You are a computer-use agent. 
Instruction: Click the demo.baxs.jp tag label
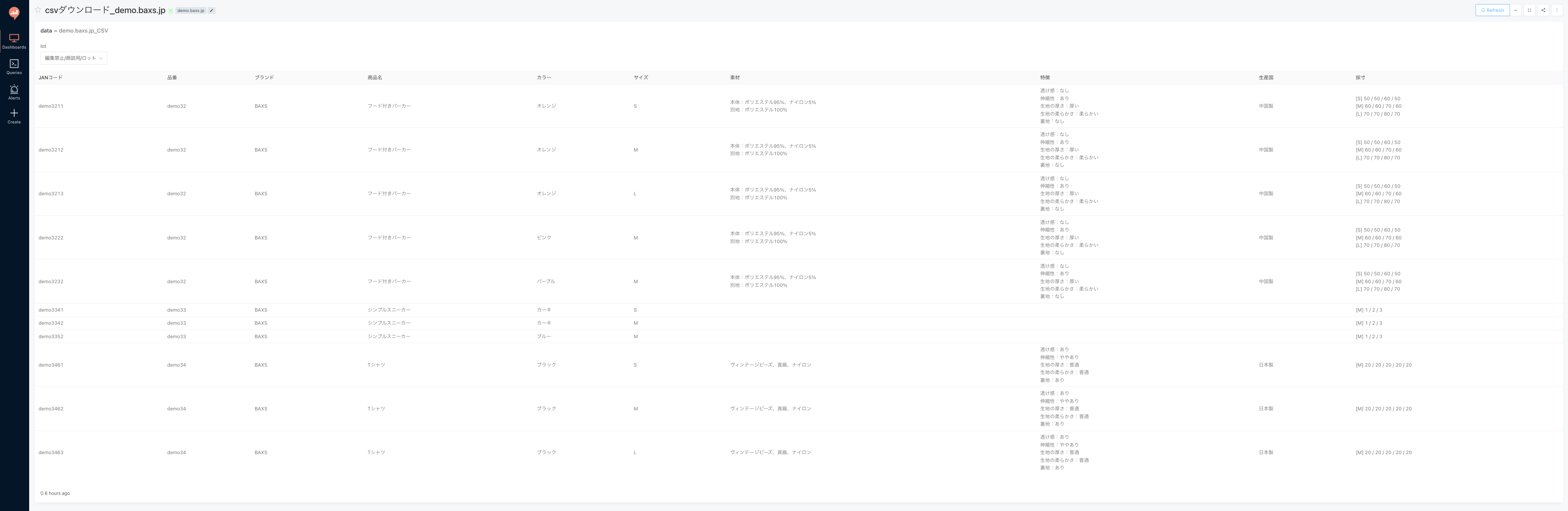click(x=190, y=11)
